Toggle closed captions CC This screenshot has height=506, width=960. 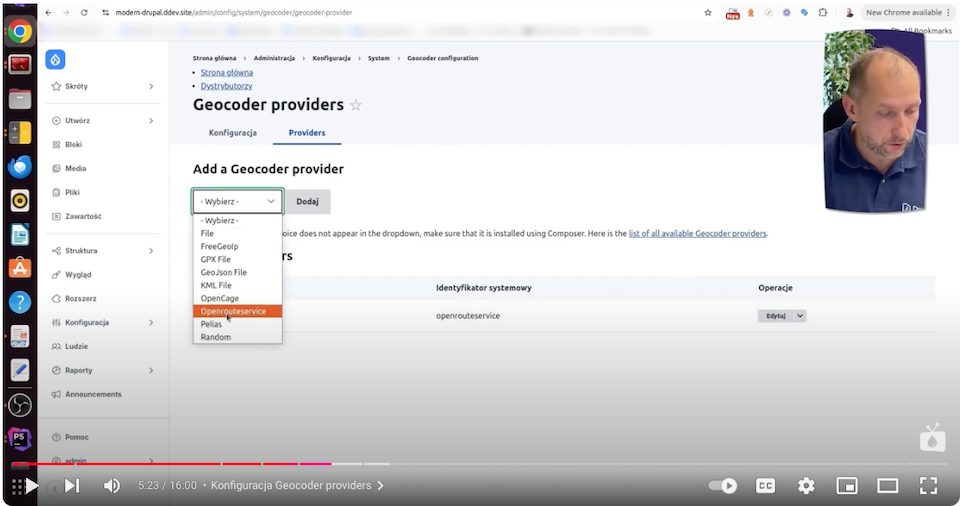tap(765, 486)
